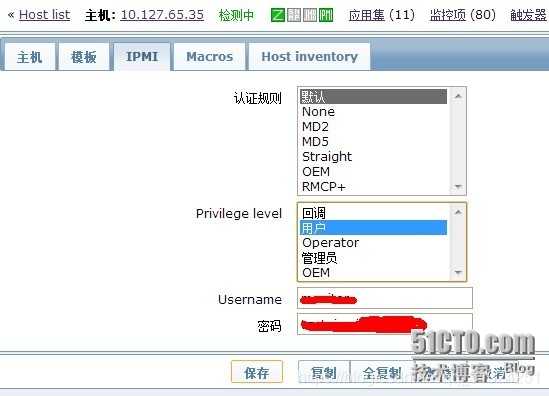Image resolution: width=549 pixels, height=396 pixels.
Task: Click the 复制 clone button
Action: pos(324,372)
